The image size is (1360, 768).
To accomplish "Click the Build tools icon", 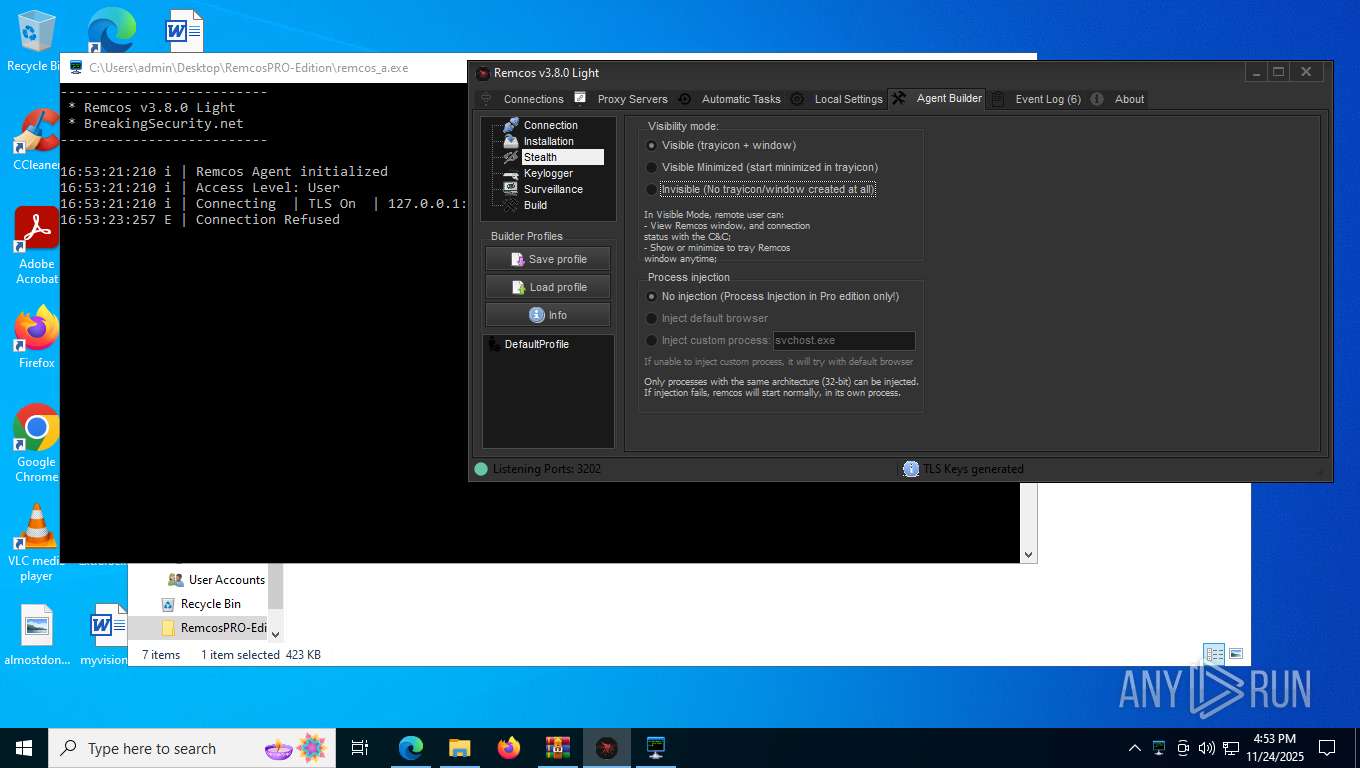I will (510, 205).
